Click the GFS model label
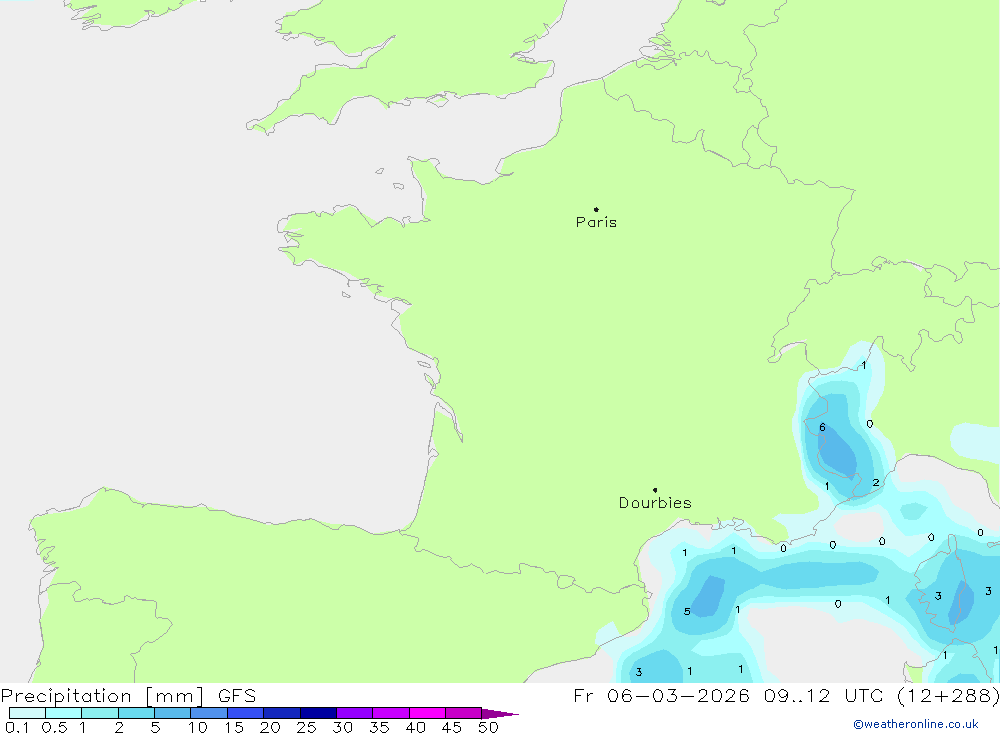Image resolution: width=1000 pixels, height=733 pixels. 237,695
